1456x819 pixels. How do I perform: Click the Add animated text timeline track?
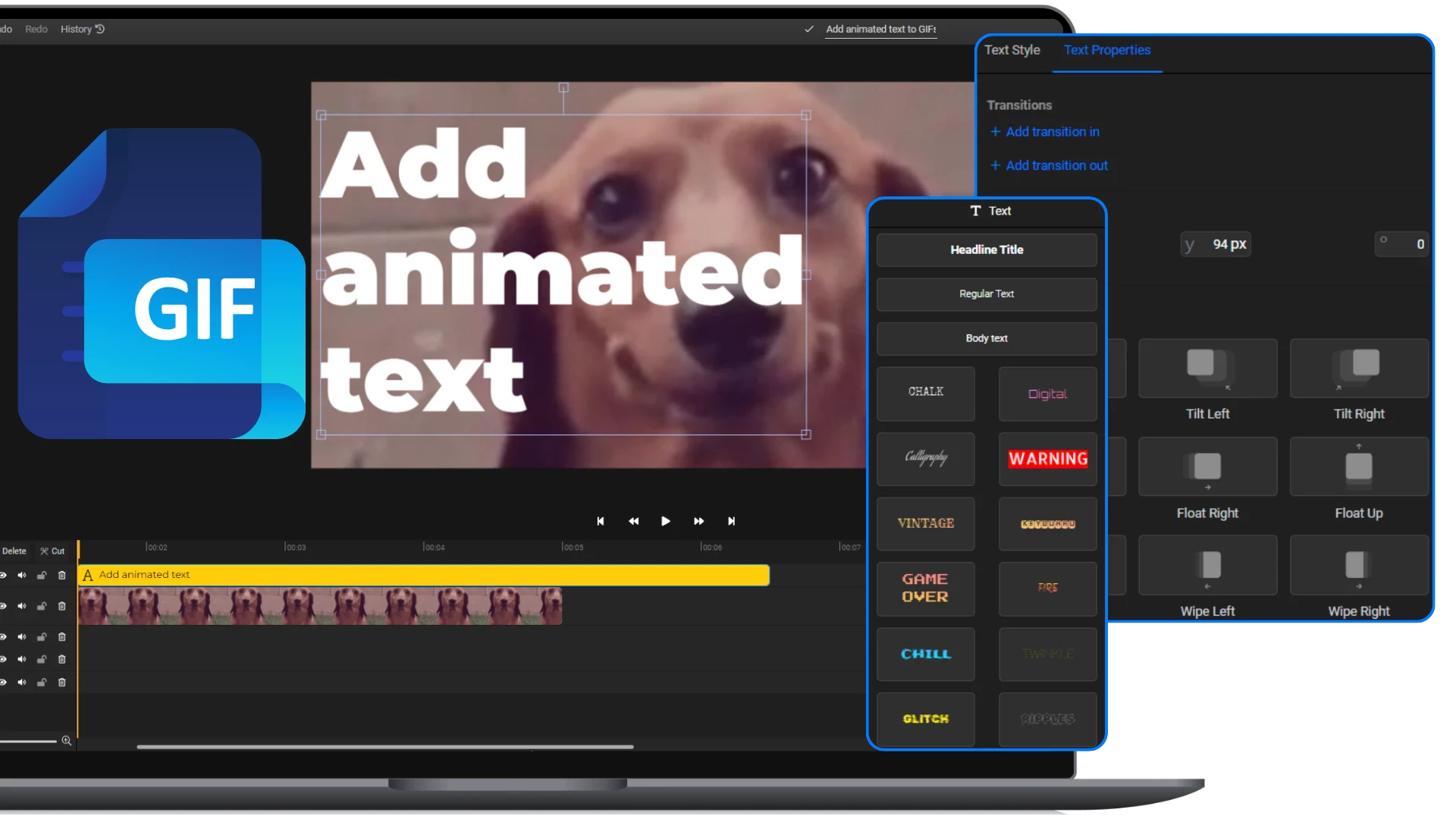coord(423,574)
